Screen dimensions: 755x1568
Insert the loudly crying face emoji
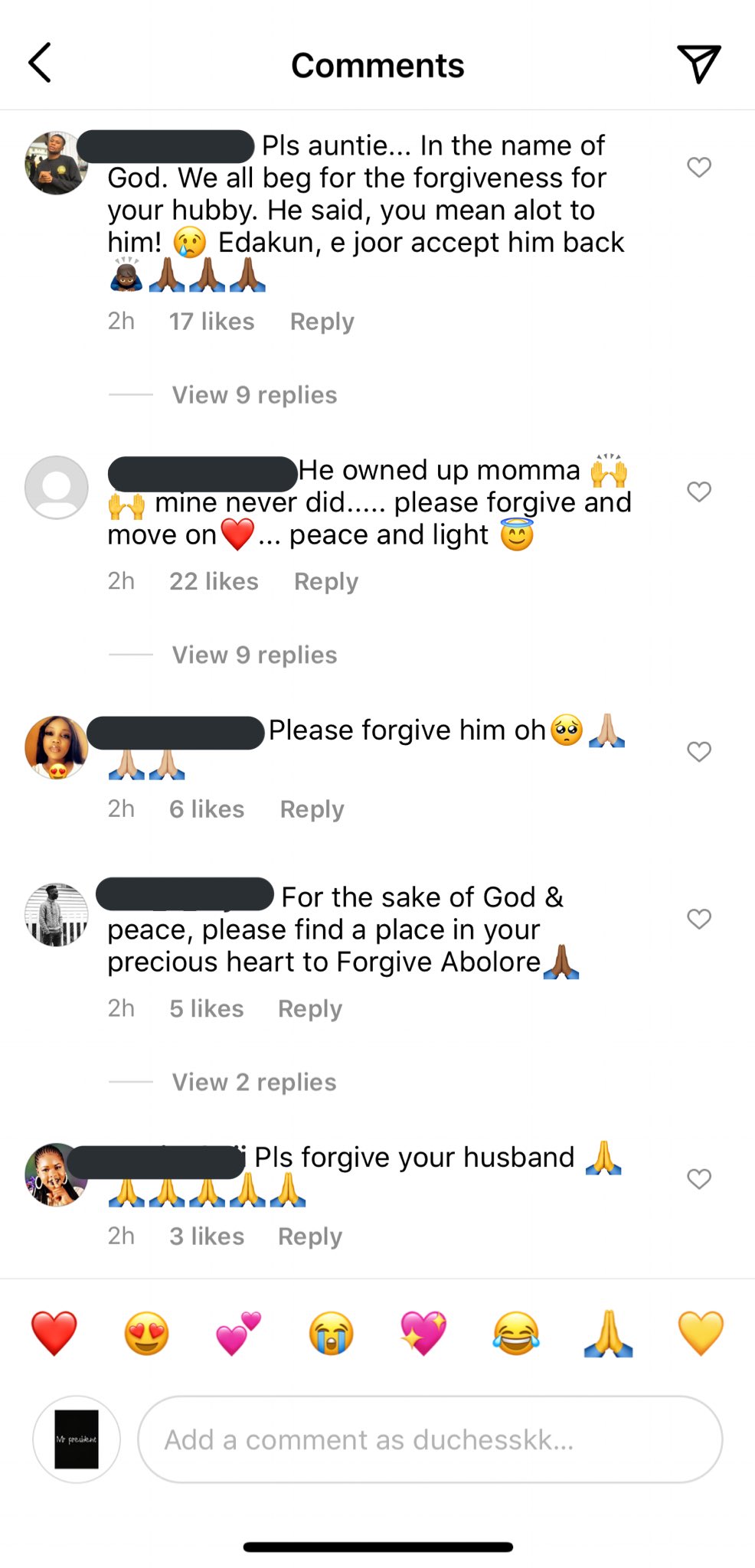click(x=331, y=1333)
